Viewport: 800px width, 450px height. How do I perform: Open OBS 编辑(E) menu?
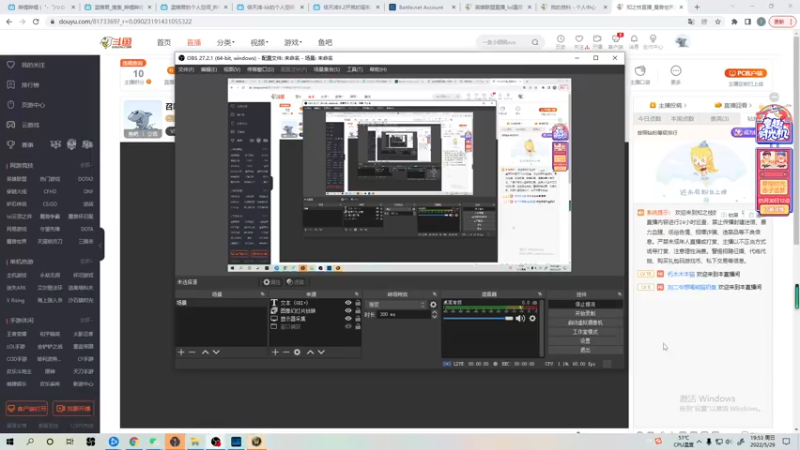click(208, 69)
